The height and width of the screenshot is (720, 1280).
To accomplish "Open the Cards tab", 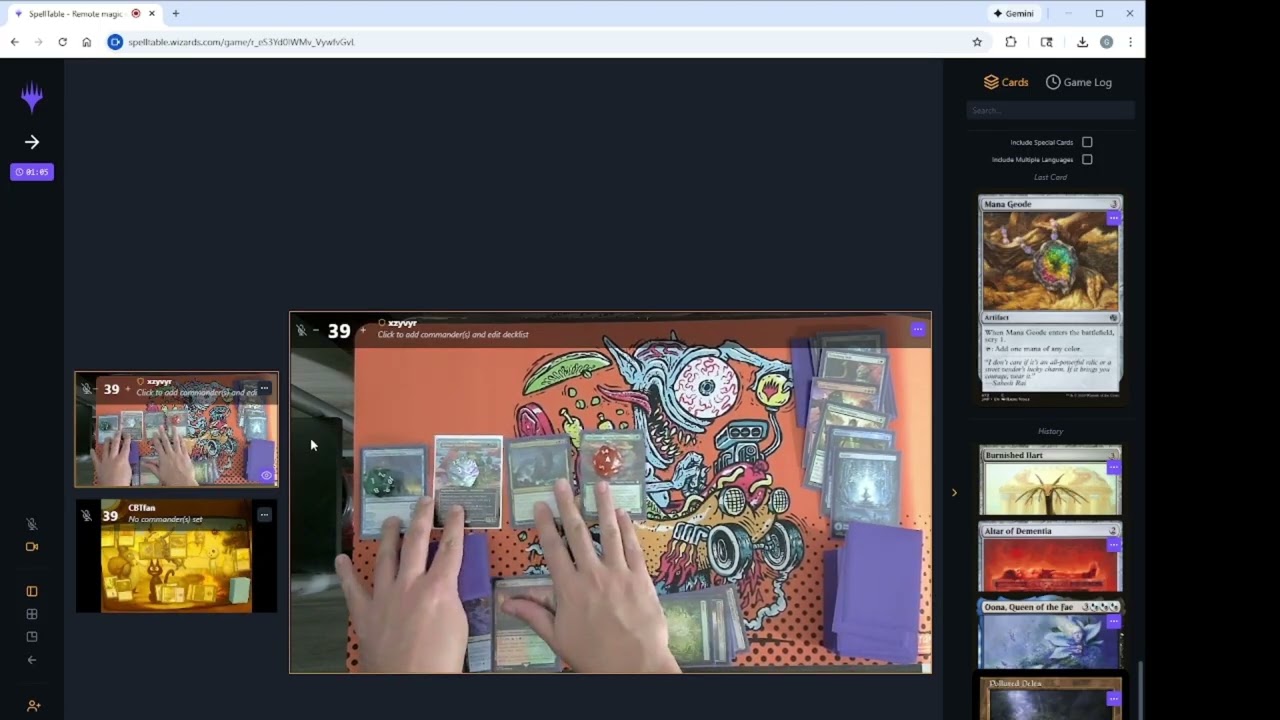I will click(x=1006, y=82).
